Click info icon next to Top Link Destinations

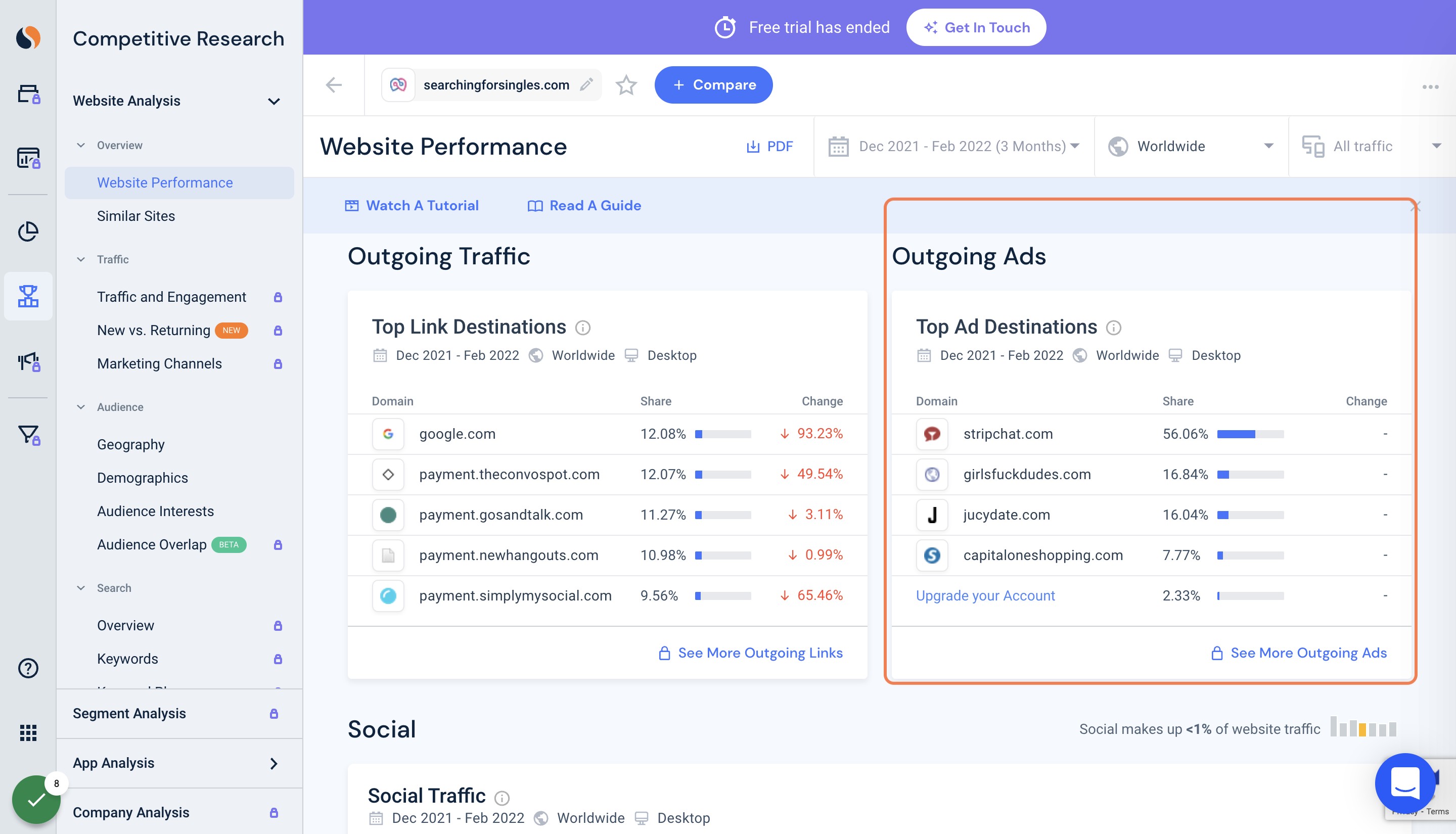click(x=582, y=328)
